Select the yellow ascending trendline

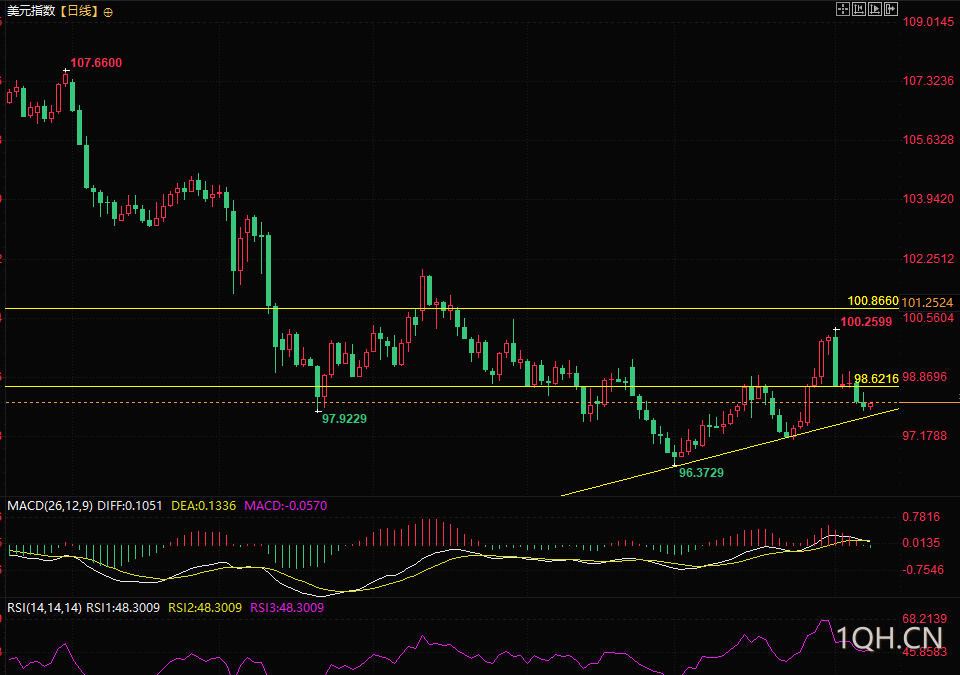pos(730,452)
